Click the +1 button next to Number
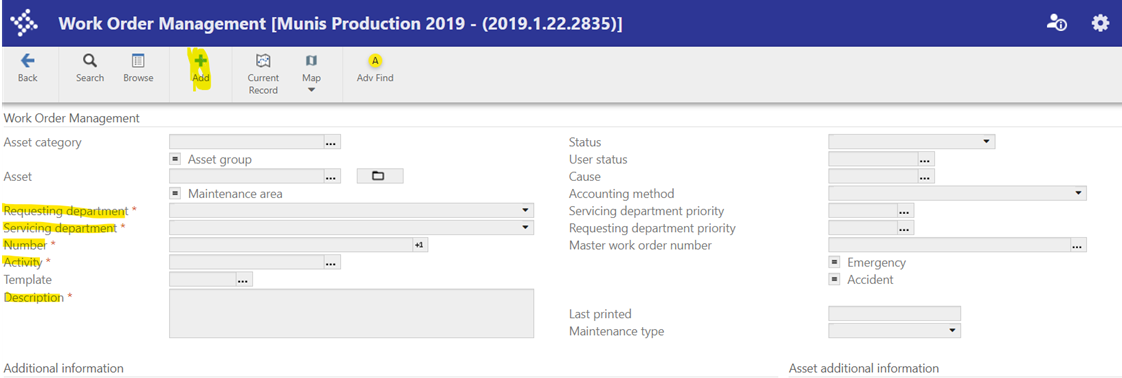1122x378 pixels. pyautogui.click(x=420, y=245)
